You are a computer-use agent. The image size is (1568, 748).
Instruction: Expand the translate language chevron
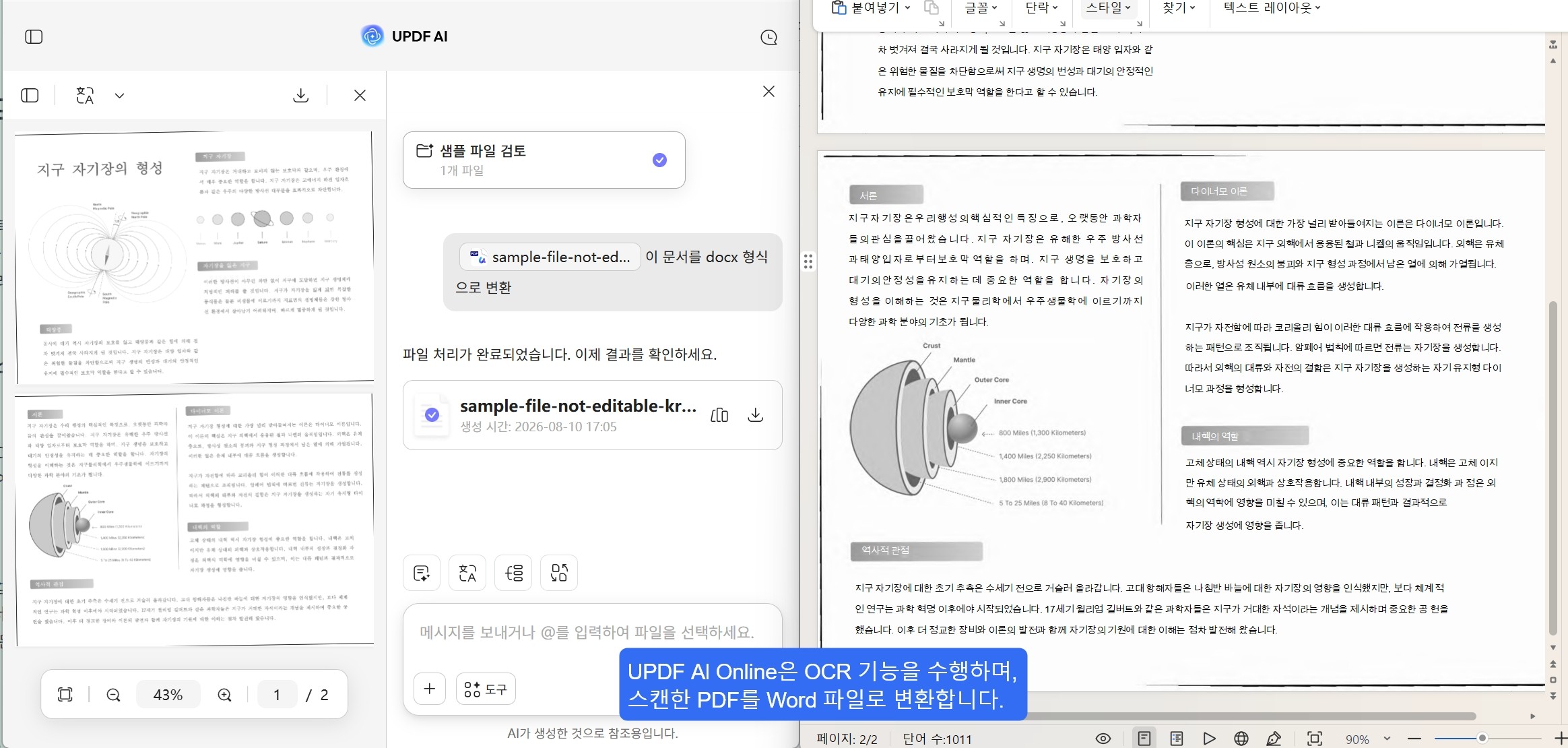119,96
